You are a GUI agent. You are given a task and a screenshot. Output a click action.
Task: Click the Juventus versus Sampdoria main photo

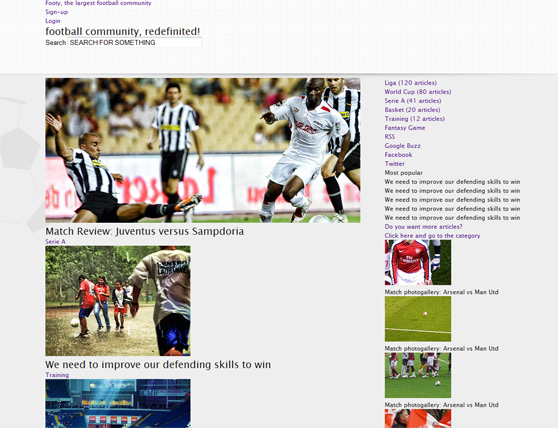coord(203,150)
